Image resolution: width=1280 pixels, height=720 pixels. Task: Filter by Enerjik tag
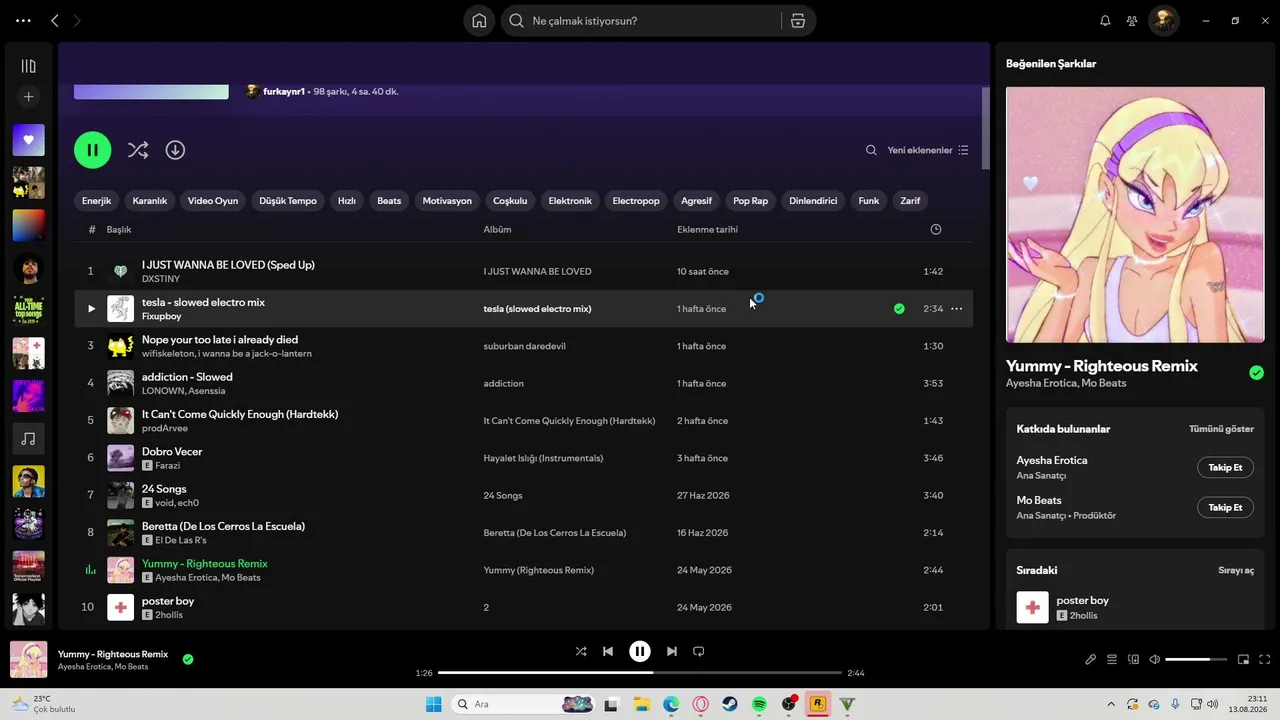[97, 201]
